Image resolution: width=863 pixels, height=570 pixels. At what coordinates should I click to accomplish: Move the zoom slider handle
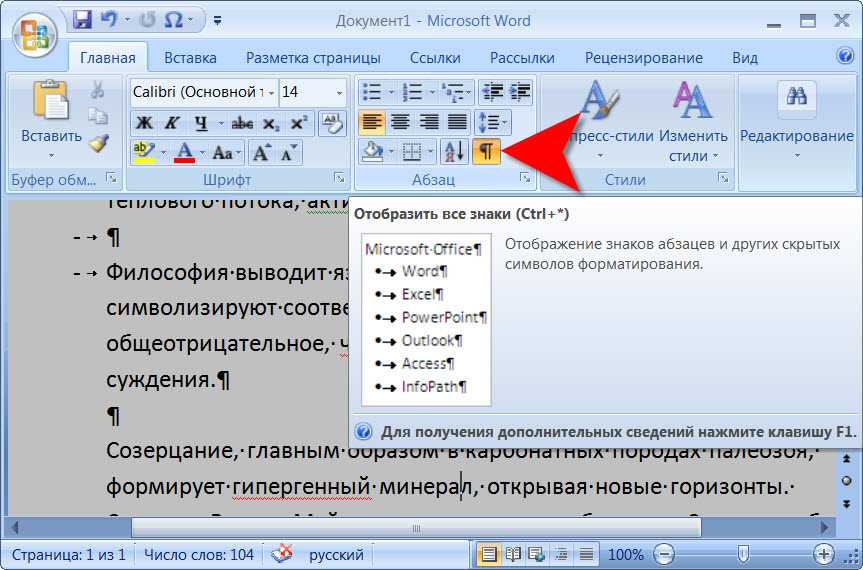pos(744,553)
